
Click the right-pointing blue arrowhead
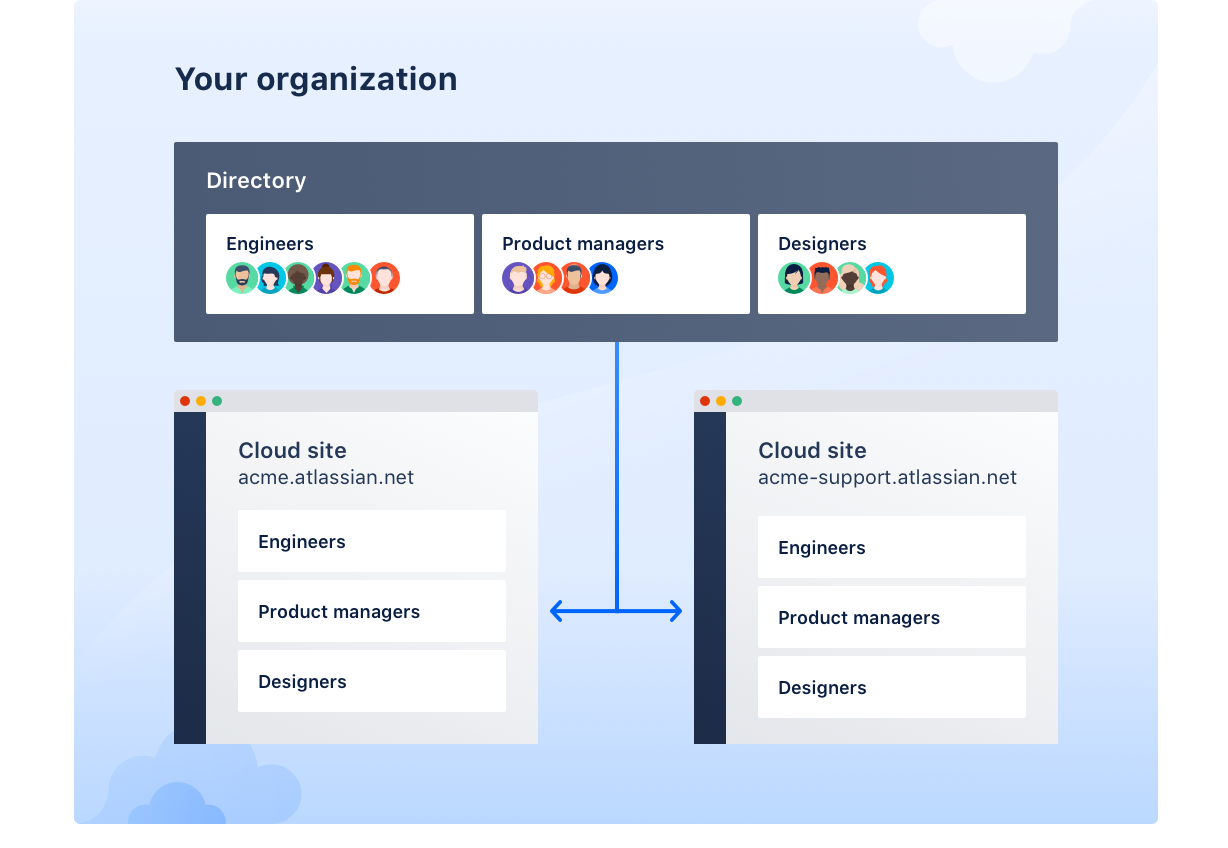click(x=675, y=610)
